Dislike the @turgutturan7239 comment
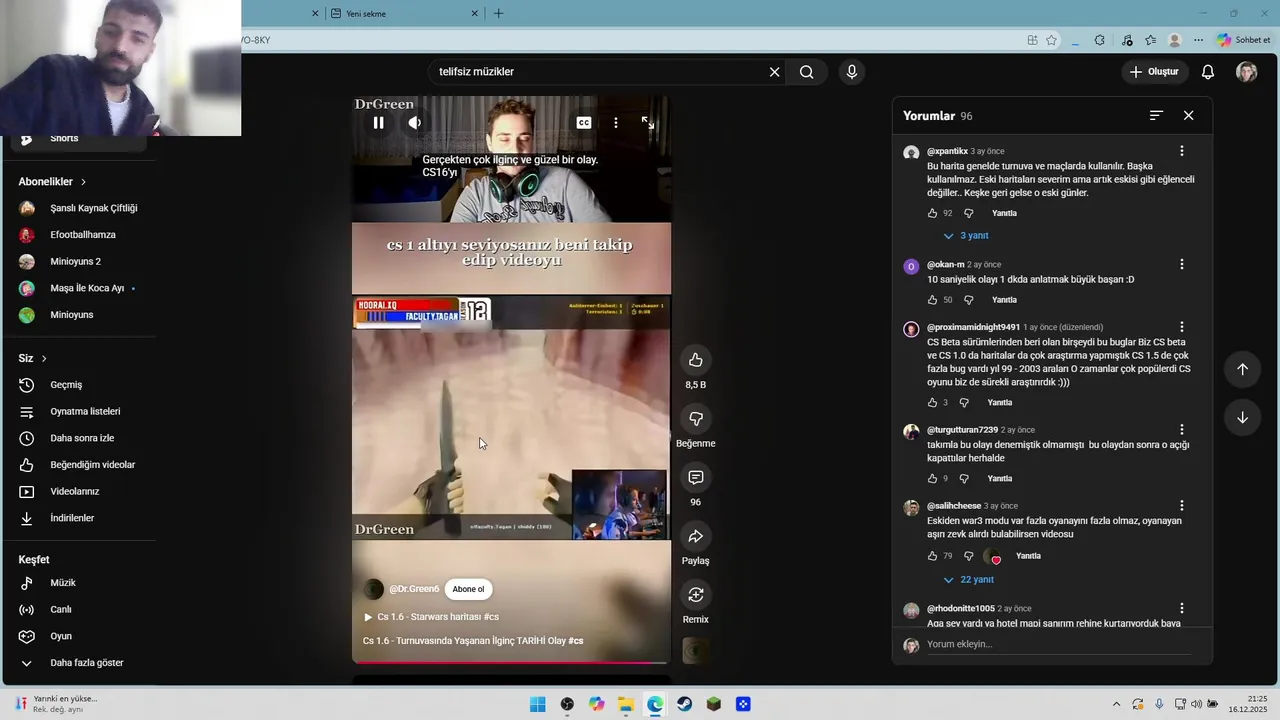1280x720 pixels. pos(964,479)
